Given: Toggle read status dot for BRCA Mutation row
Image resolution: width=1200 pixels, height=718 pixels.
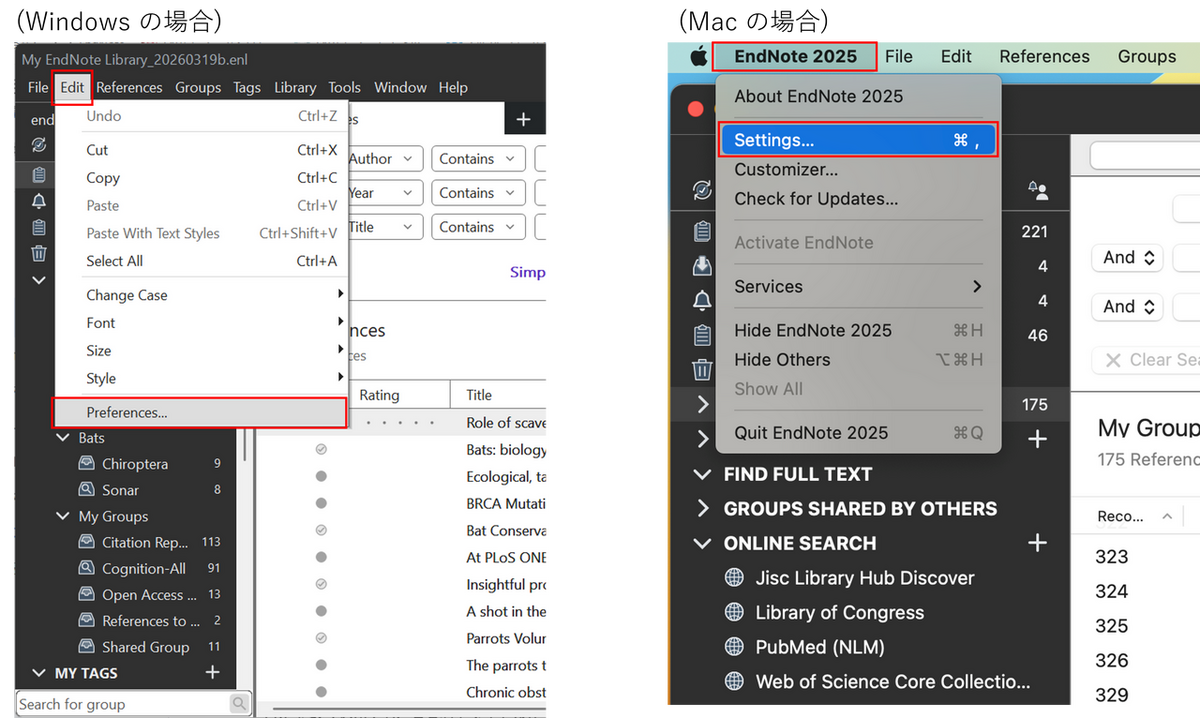Looking at the screenshot, I should (321, 504).
